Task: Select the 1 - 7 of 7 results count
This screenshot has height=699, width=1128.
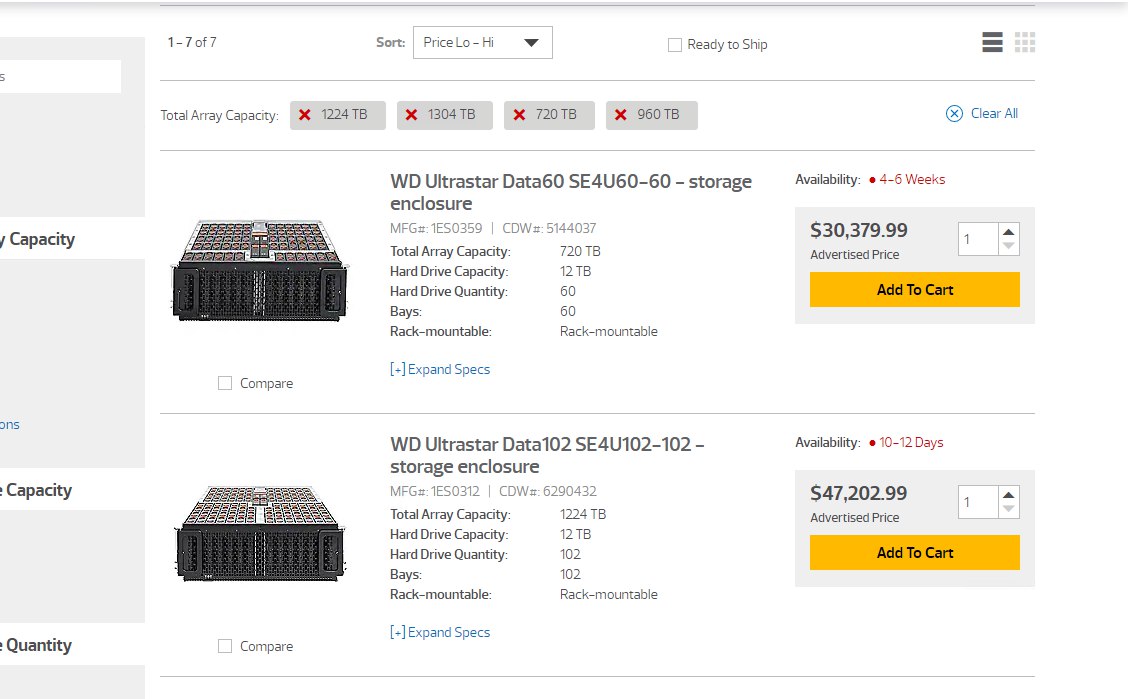Action: (192, 42)
